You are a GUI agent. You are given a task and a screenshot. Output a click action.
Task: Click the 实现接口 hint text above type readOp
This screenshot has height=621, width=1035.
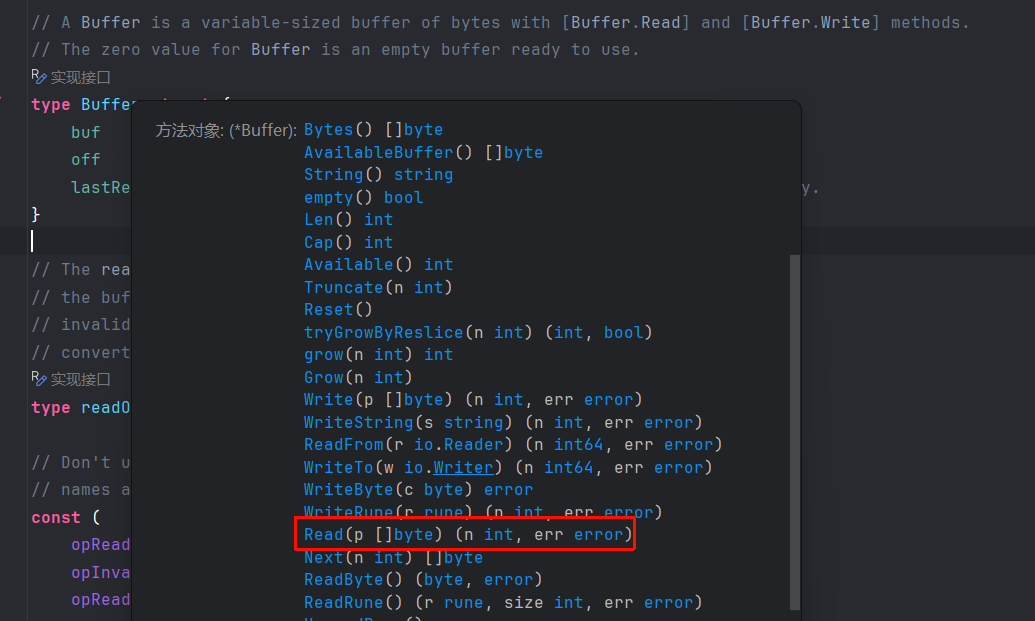(81, 380)
